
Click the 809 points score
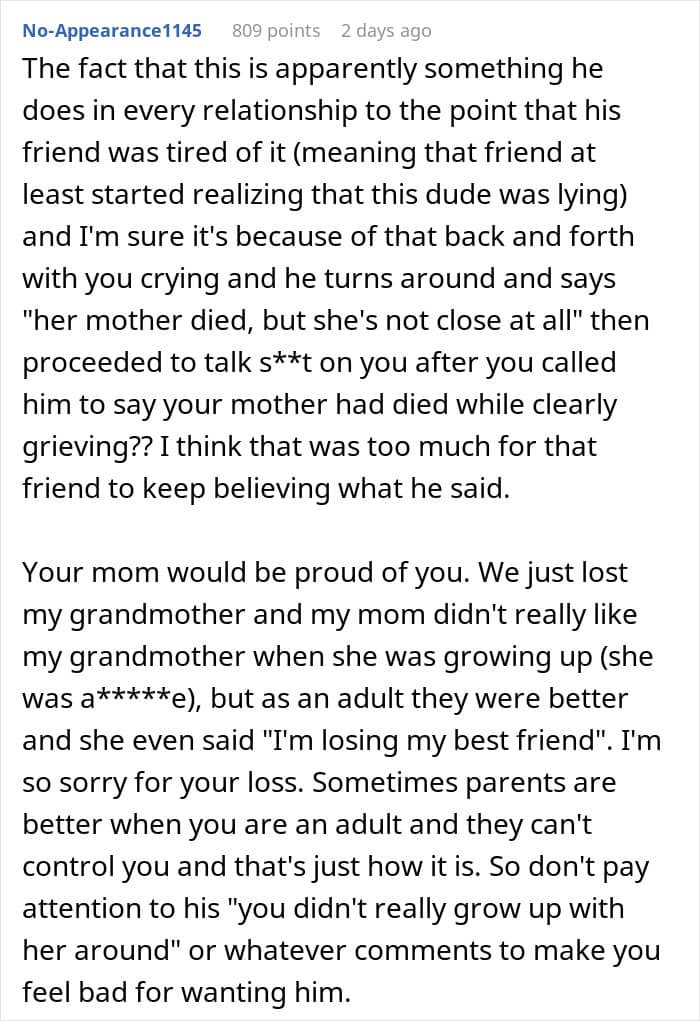coord(276,30)
